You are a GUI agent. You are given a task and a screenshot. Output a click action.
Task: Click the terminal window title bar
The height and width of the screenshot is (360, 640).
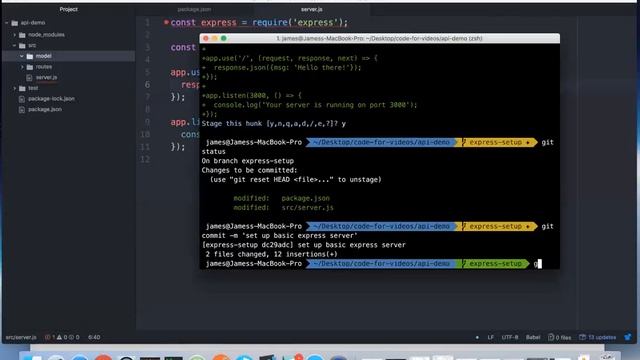click(380, 38)
